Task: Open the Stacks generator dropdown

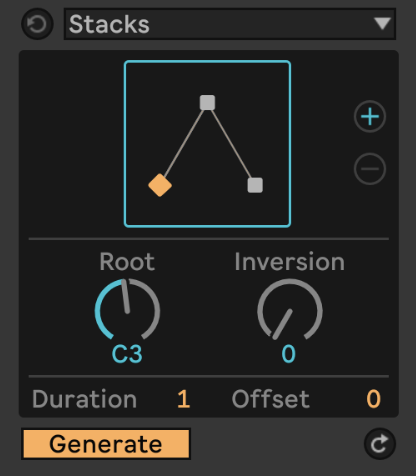Action: (230, 24)
